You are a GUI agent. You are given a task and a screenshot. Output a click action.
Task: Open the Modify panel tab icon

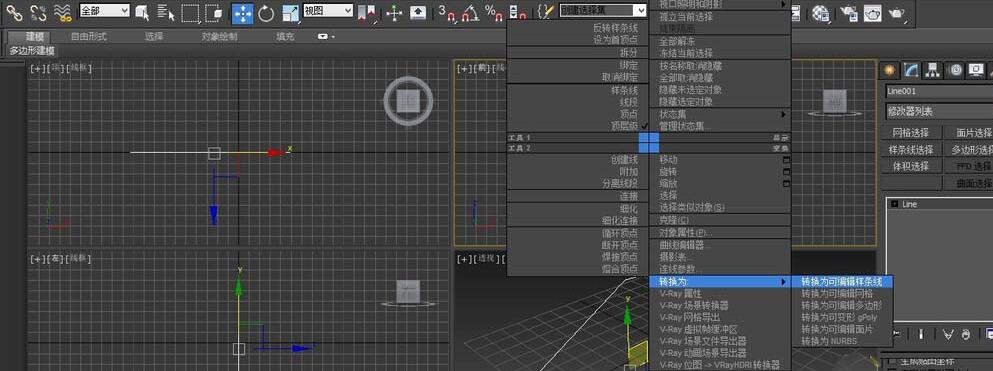911,70
